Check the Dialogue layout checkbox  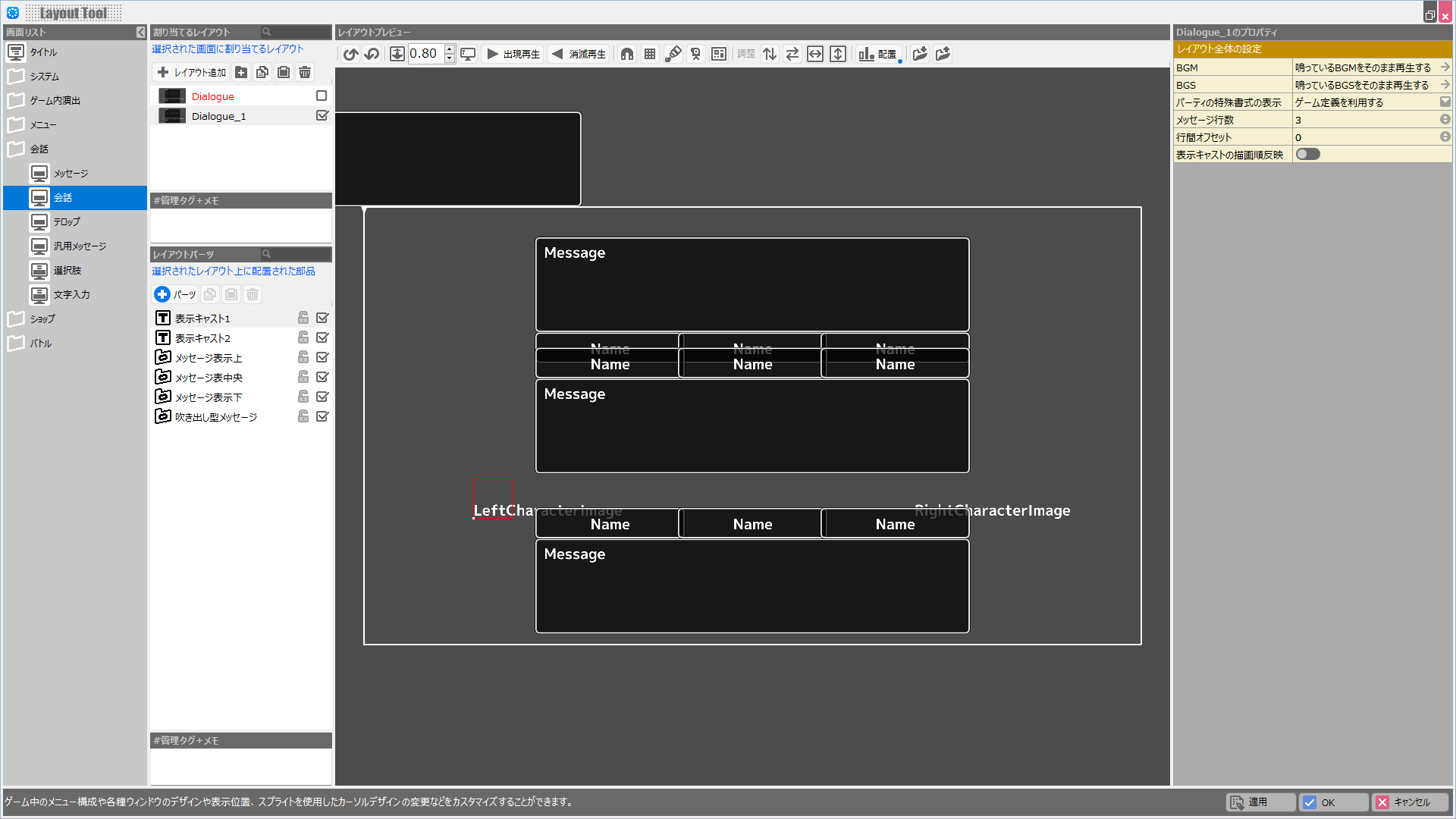coord(322,96)
